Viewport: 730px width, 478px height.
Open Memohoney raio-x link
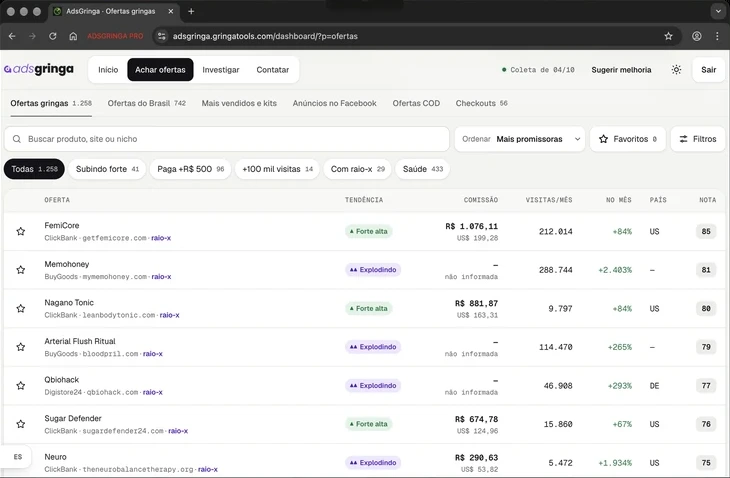[x=161, y=276]
